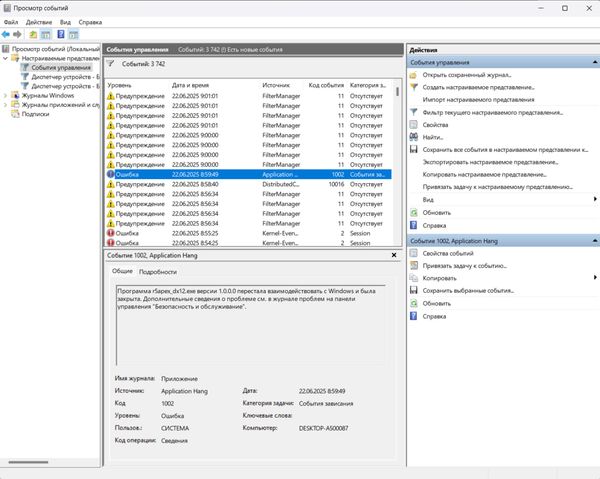Switch to the Общие tab

(122, 271)
